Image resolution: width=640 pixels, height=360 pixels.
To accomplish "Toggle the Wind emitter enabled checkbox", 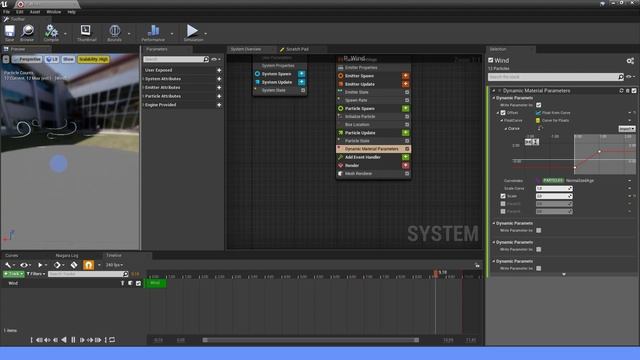I will (x=491, y=60).
